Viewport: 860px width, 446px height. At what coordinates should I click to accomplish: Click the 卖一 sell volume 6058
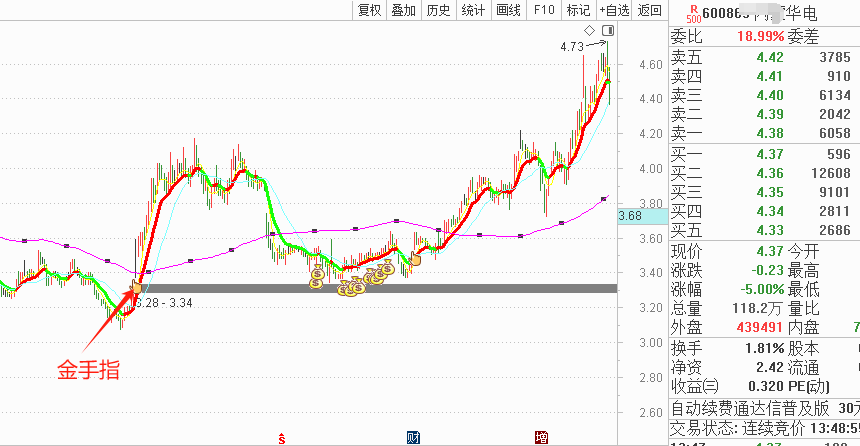pos(835,133)
